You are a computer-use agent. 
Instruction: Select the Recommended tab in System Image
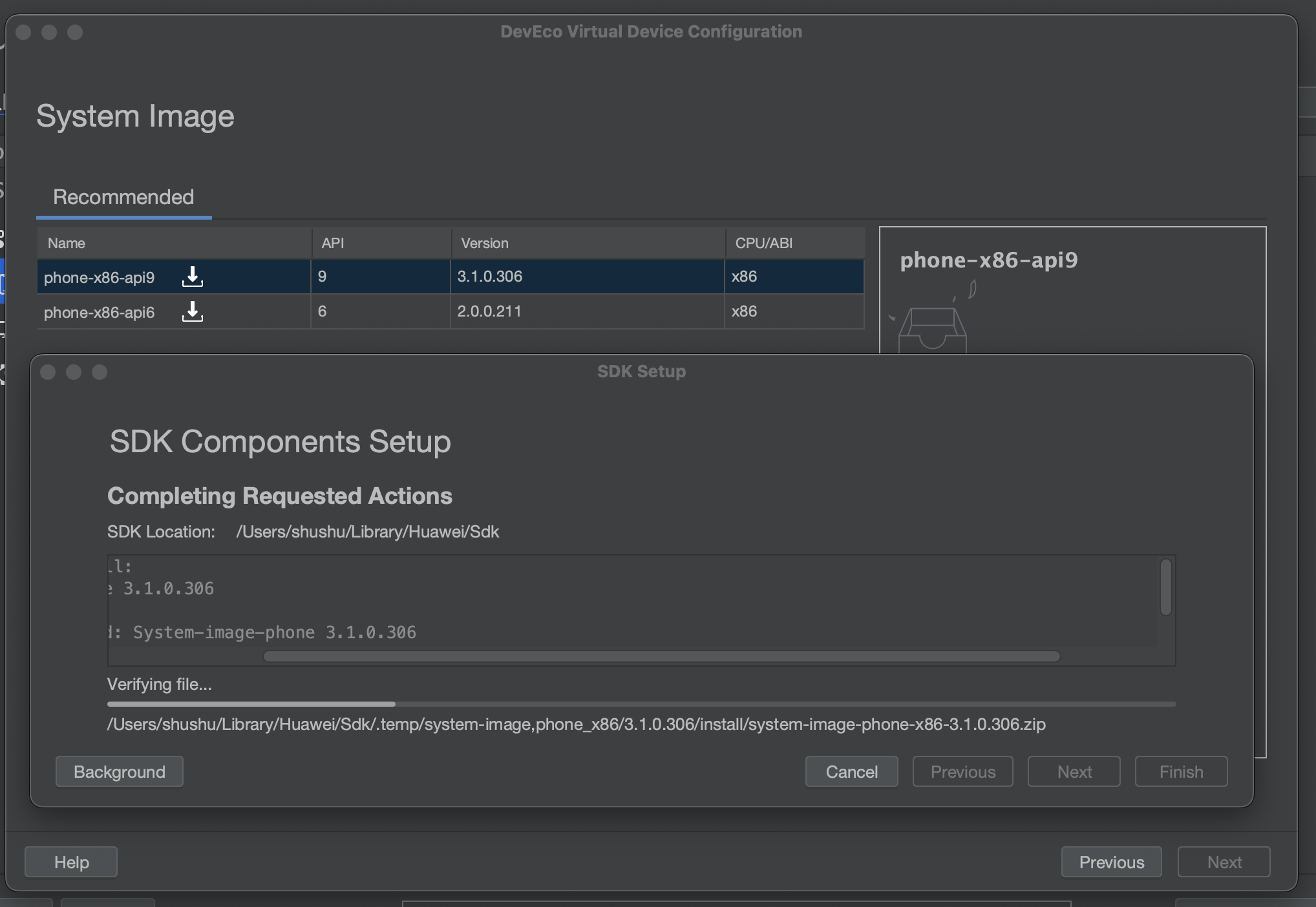pyautogui.click(x=123, y=195)
